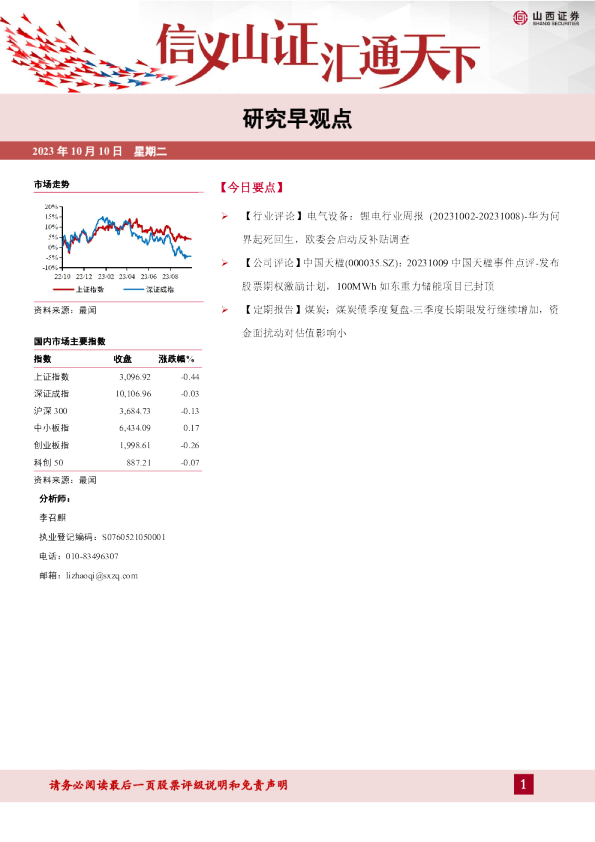The image size is (595, 842).
Task: Click the red 上证指数 legend line
Action: tap(63, 289)
